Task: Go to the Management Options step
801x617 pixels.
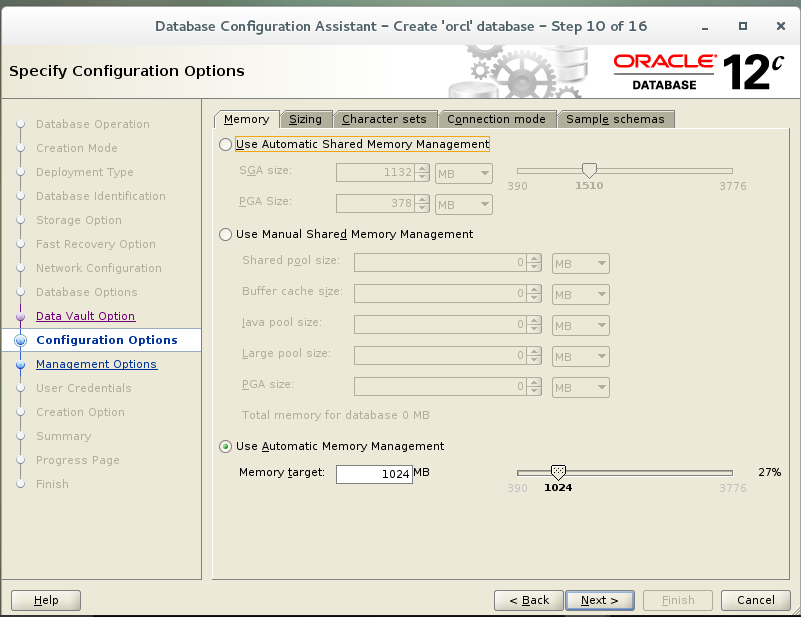Action: click(x=96, y=364)
